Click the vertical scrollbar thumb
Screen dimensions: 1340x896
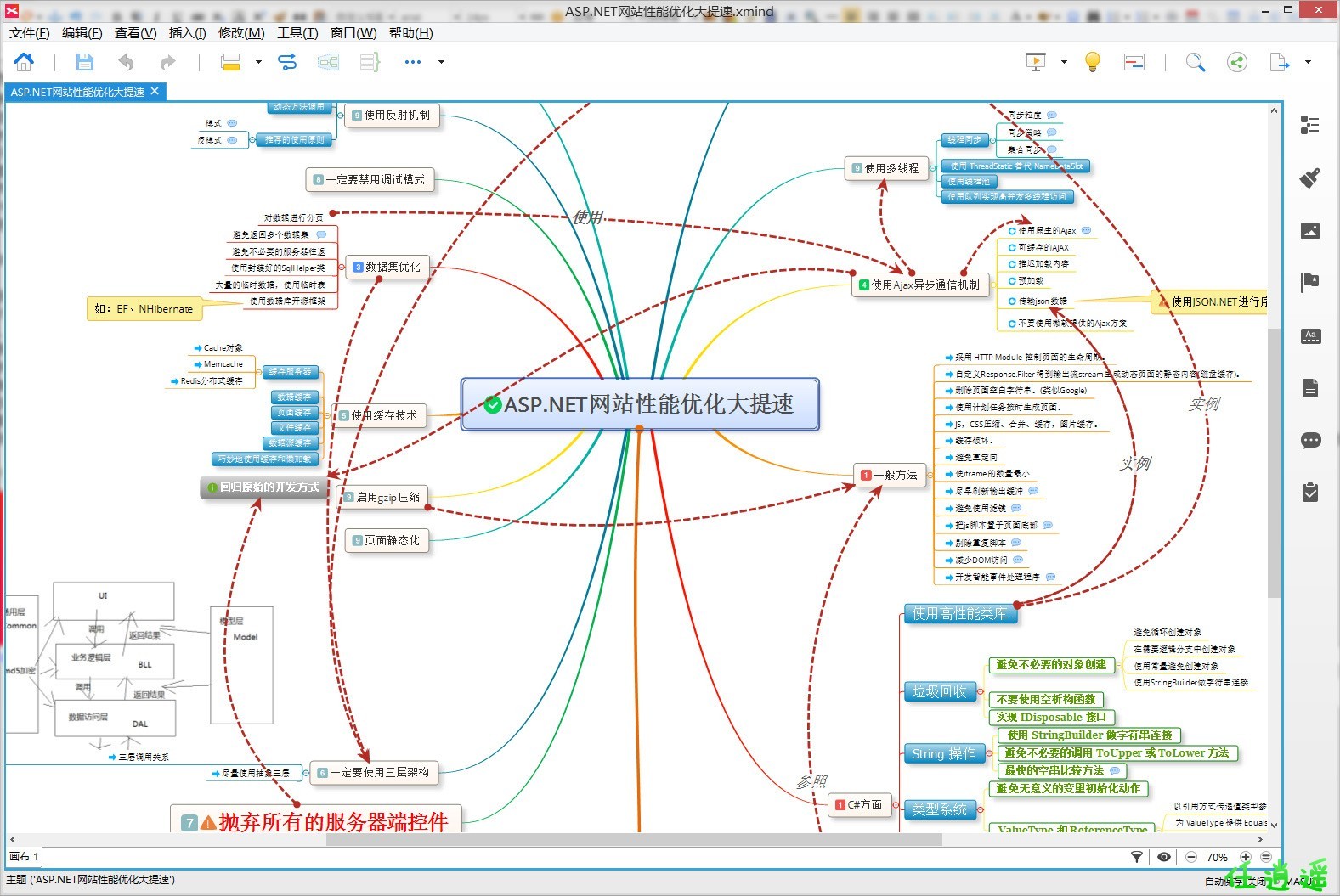coord(1274,463)
